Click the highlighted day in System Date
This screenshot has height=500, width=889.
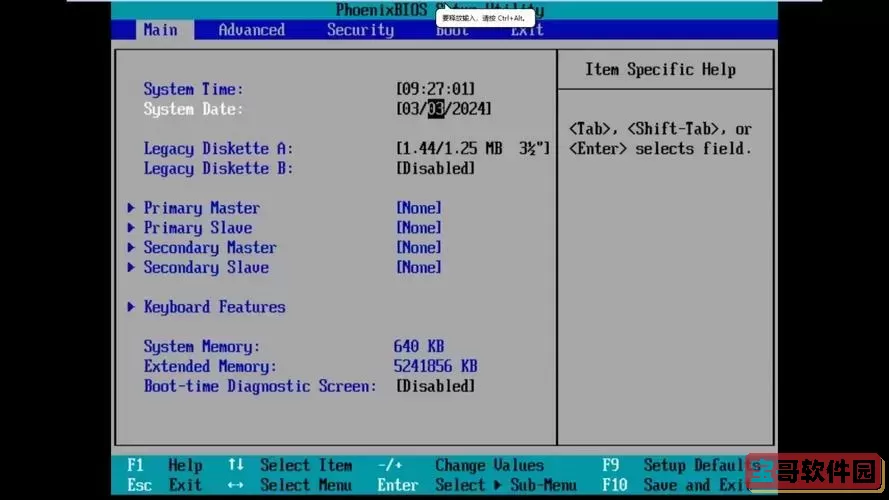coord(436,109)
